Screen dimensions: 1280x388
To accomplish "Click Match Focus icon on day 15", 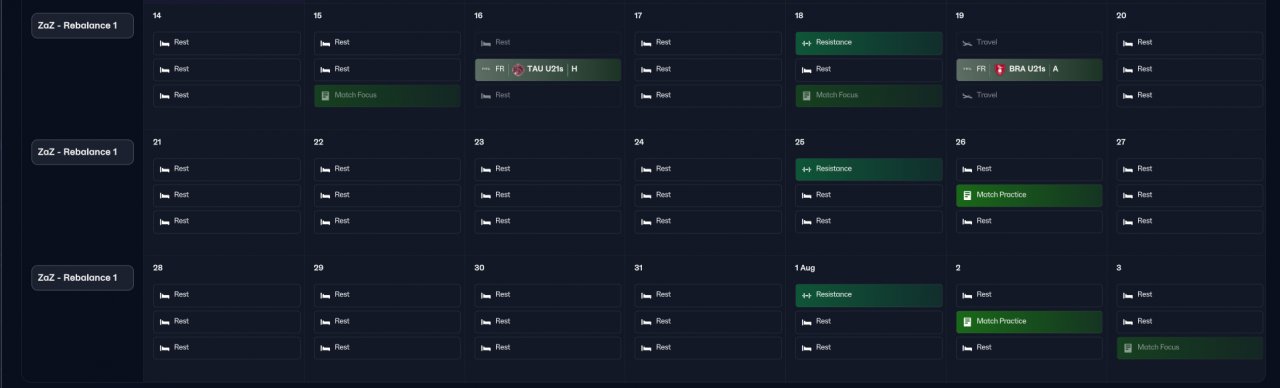I will pos(325,95).
